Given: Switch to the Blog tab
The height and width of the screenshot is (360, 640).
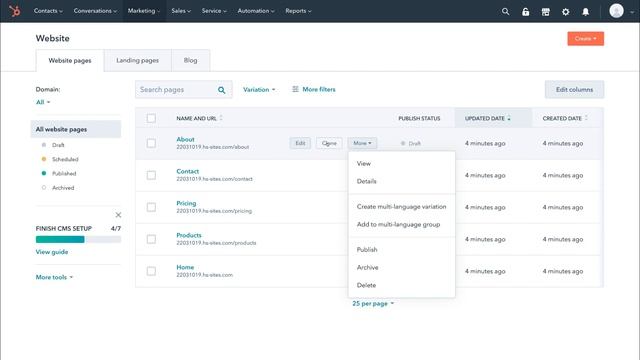Looking at the screenshot, I should pyautogui.click(x=191, y=60).
